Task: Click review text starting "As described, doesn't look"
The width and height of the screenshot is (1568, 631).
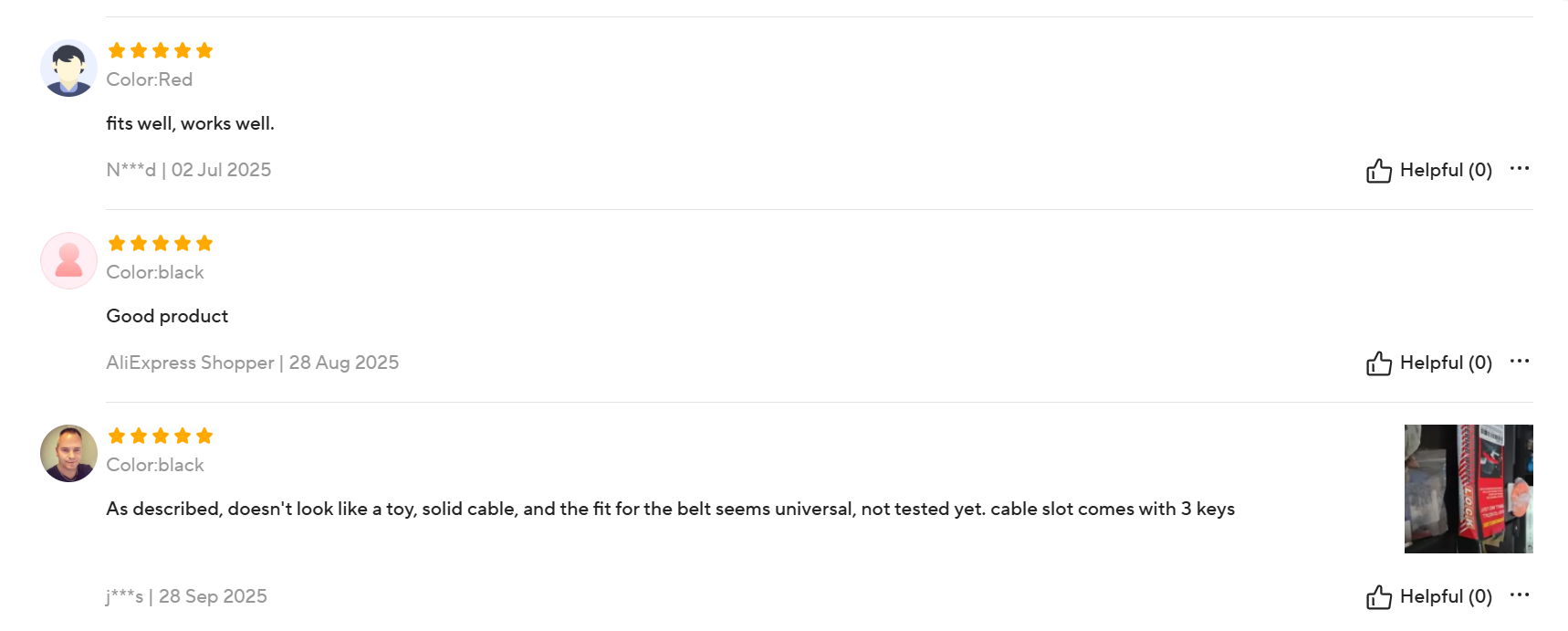Action: pyautogui.click(x=670, y=509)
